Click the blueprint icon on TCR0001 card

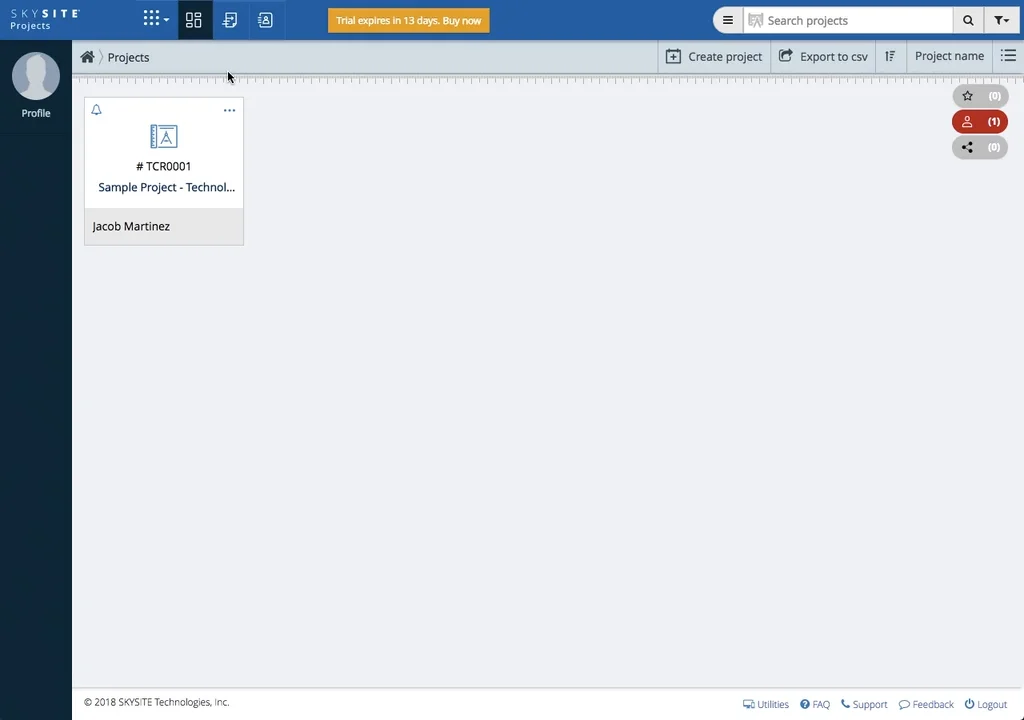pos(164,137)
